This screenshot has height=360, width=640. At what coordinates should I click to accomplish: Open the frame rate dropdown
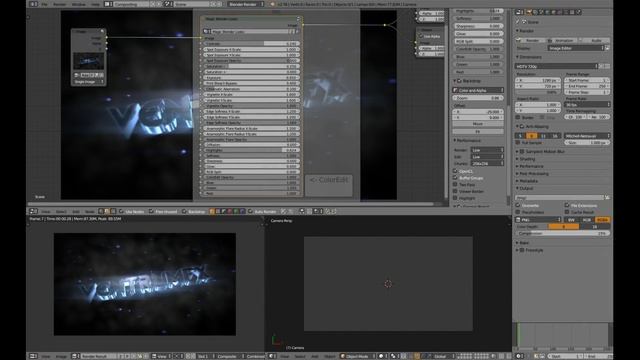click(587, 104)
